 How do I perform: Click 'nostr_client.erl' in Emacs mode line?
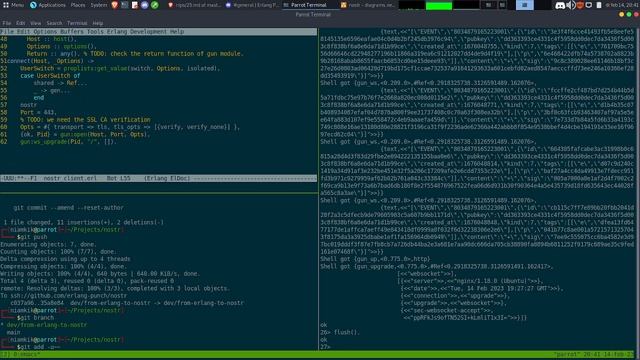70,178
